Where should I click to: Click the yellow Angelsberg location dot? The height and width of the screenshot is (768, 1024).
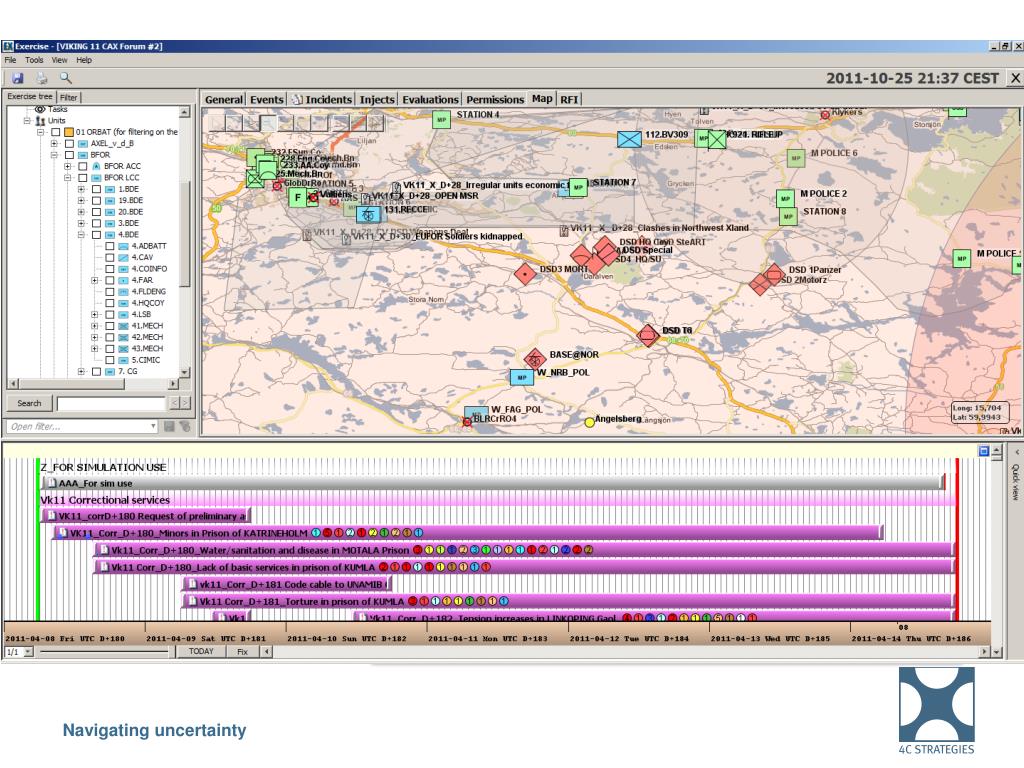pos(589,422)
